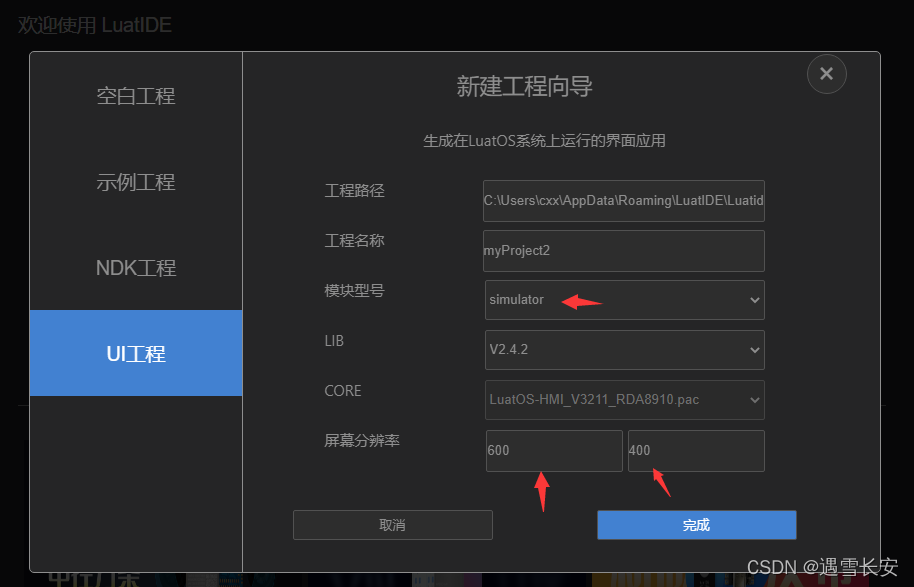Viewport: 914px width, 587px height.
Task: Click the screen height field showing 400
Action: (696, 451)
